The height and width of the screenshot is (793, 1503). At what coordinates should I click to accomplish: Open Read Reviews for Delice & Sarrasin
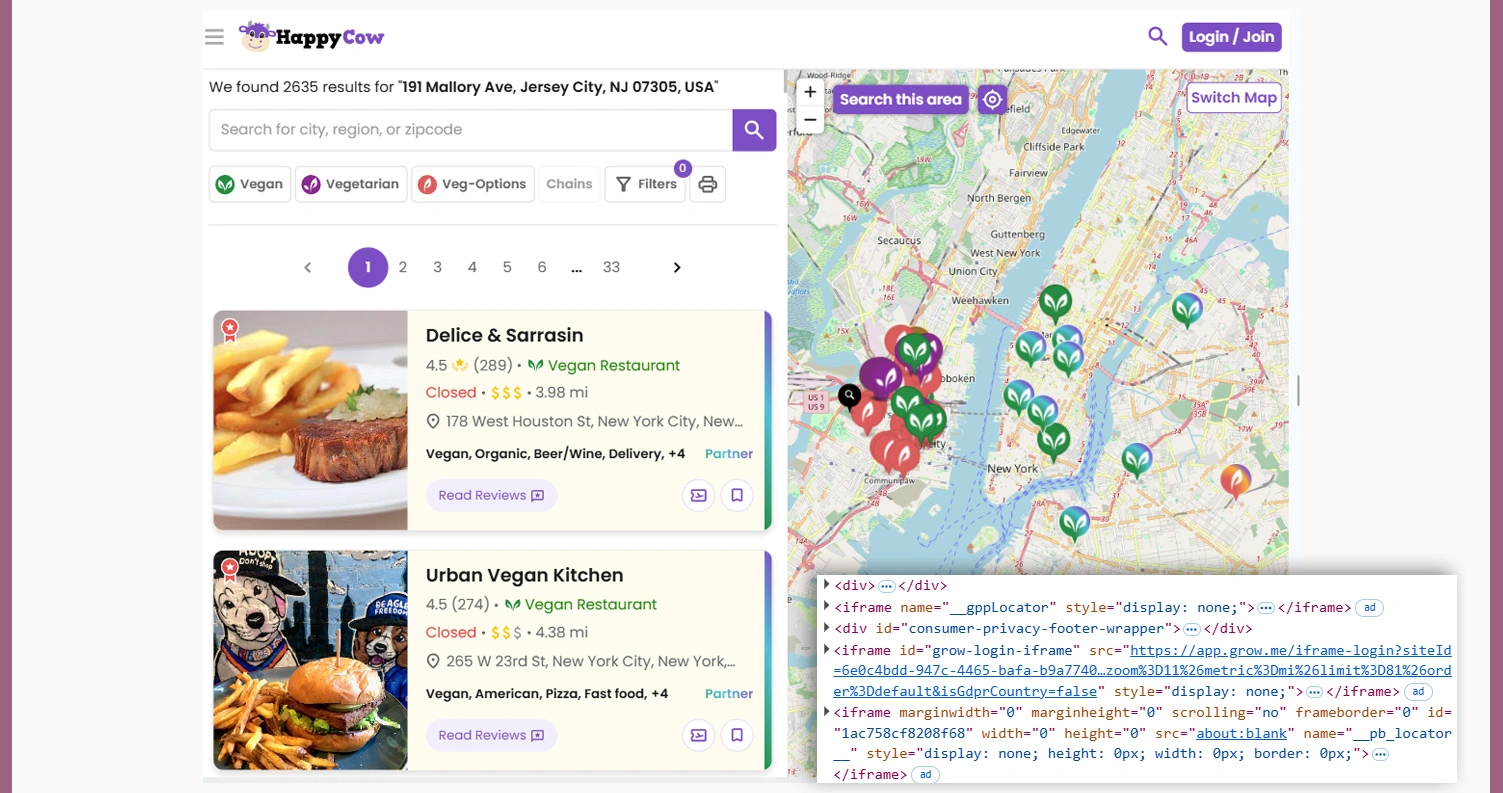pos(491,495)
